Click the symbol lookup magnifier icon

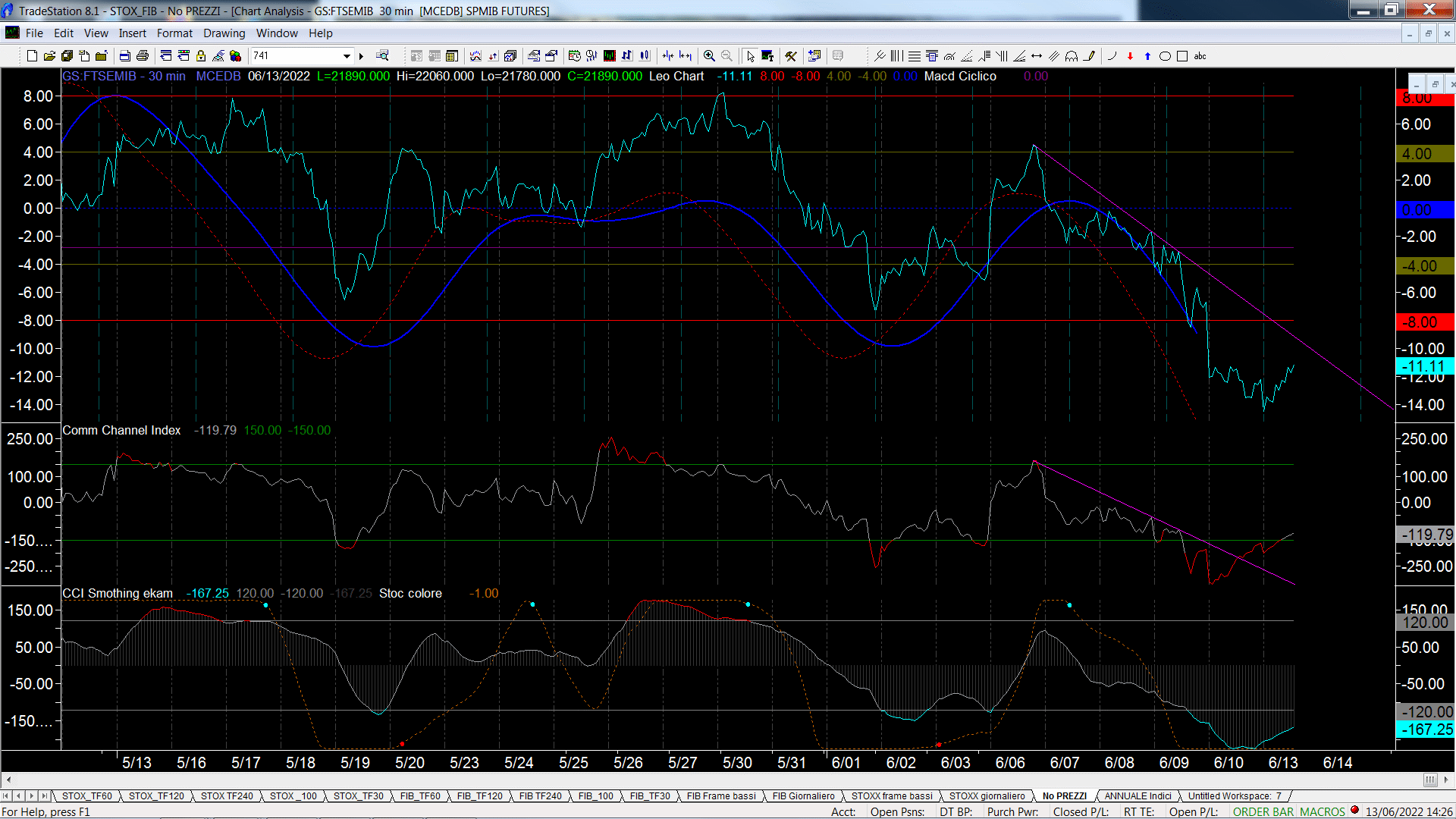tap(382, 55)
